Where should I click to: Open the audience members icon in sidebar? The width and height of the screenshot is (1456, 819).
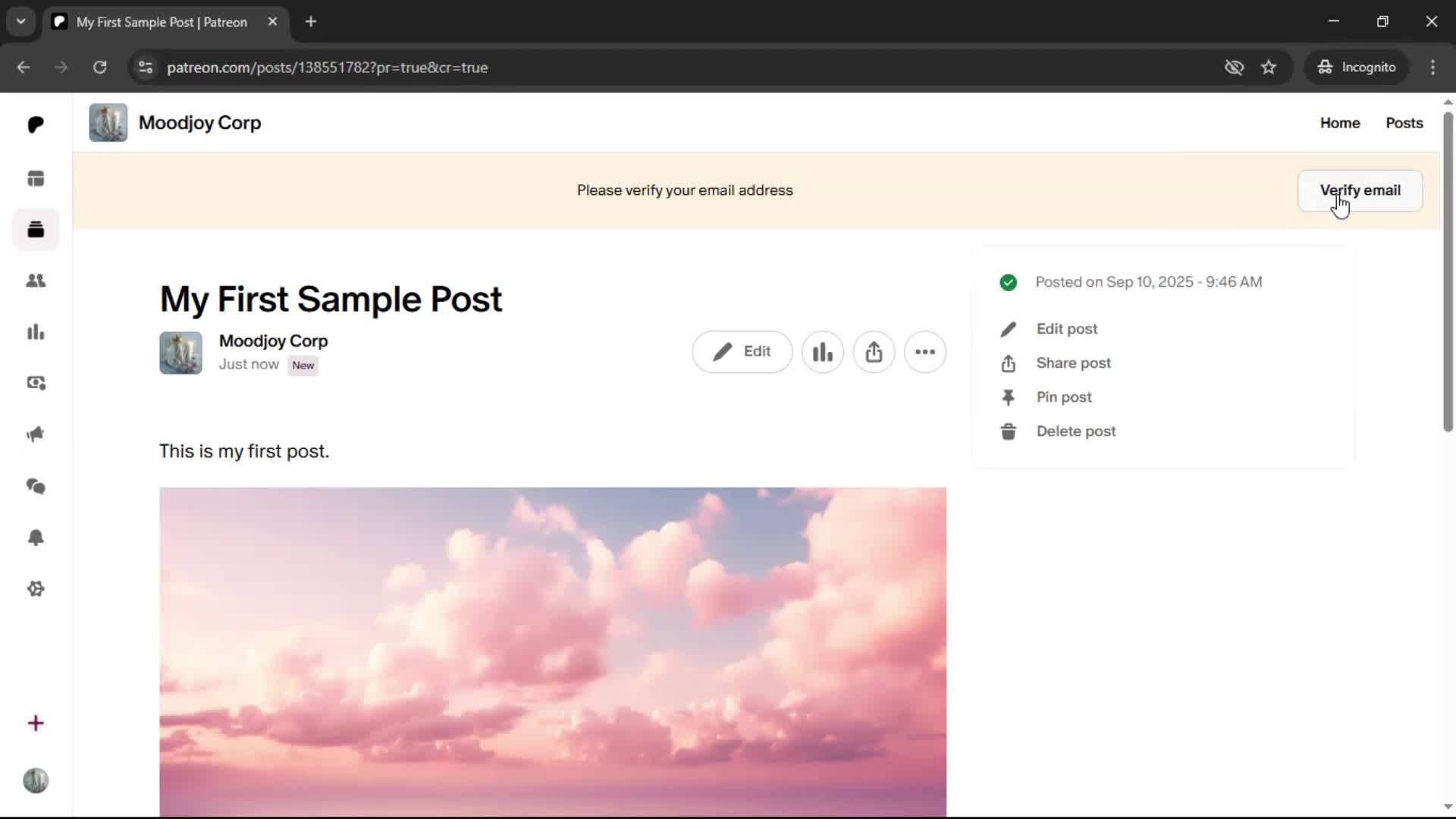click(36, 281)
